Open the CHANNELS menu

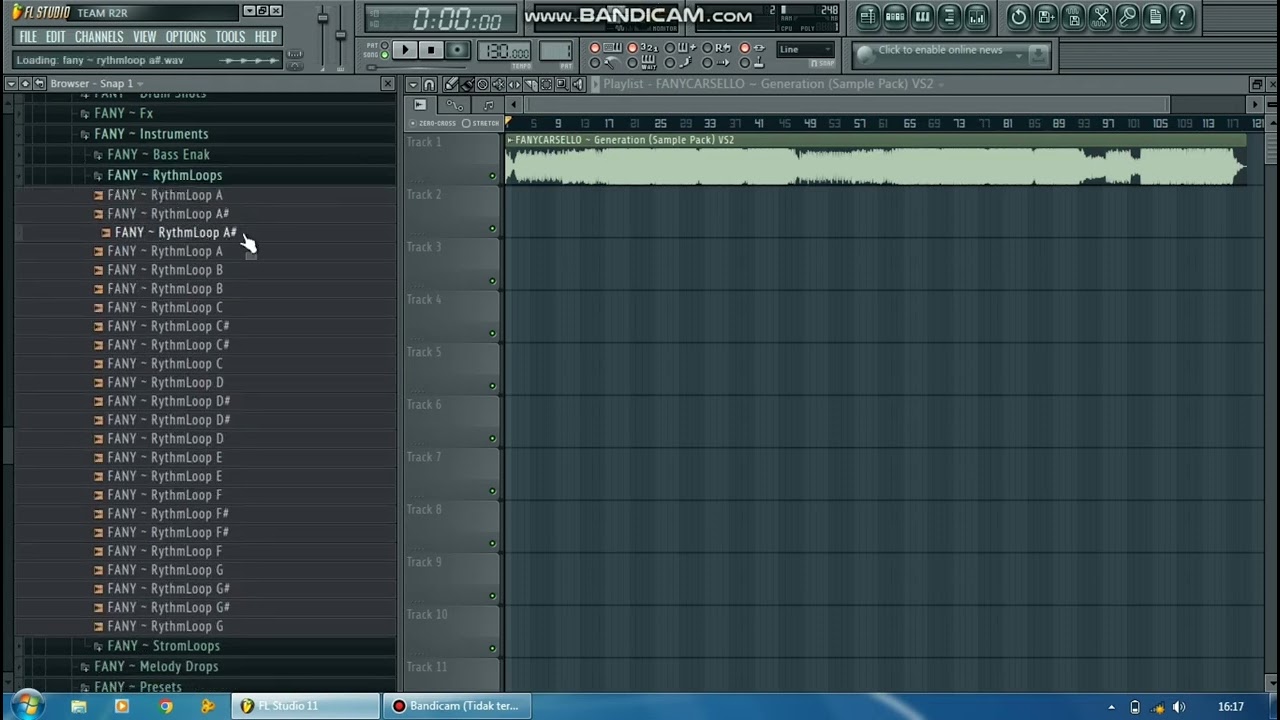(x=99, y=37)
